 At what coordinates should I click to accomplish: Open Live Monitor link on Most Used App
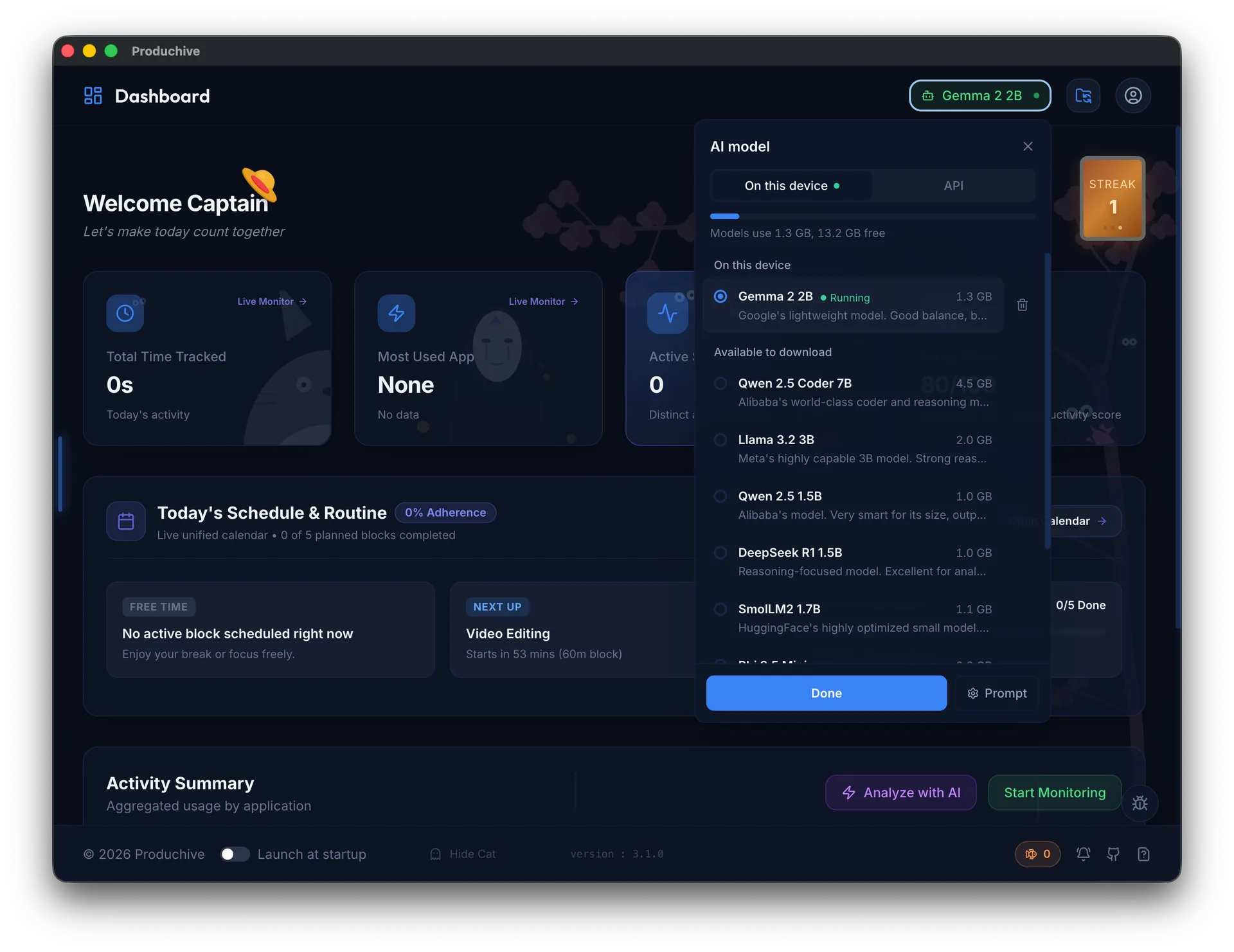pyautogui.click(x=543, y=301)
